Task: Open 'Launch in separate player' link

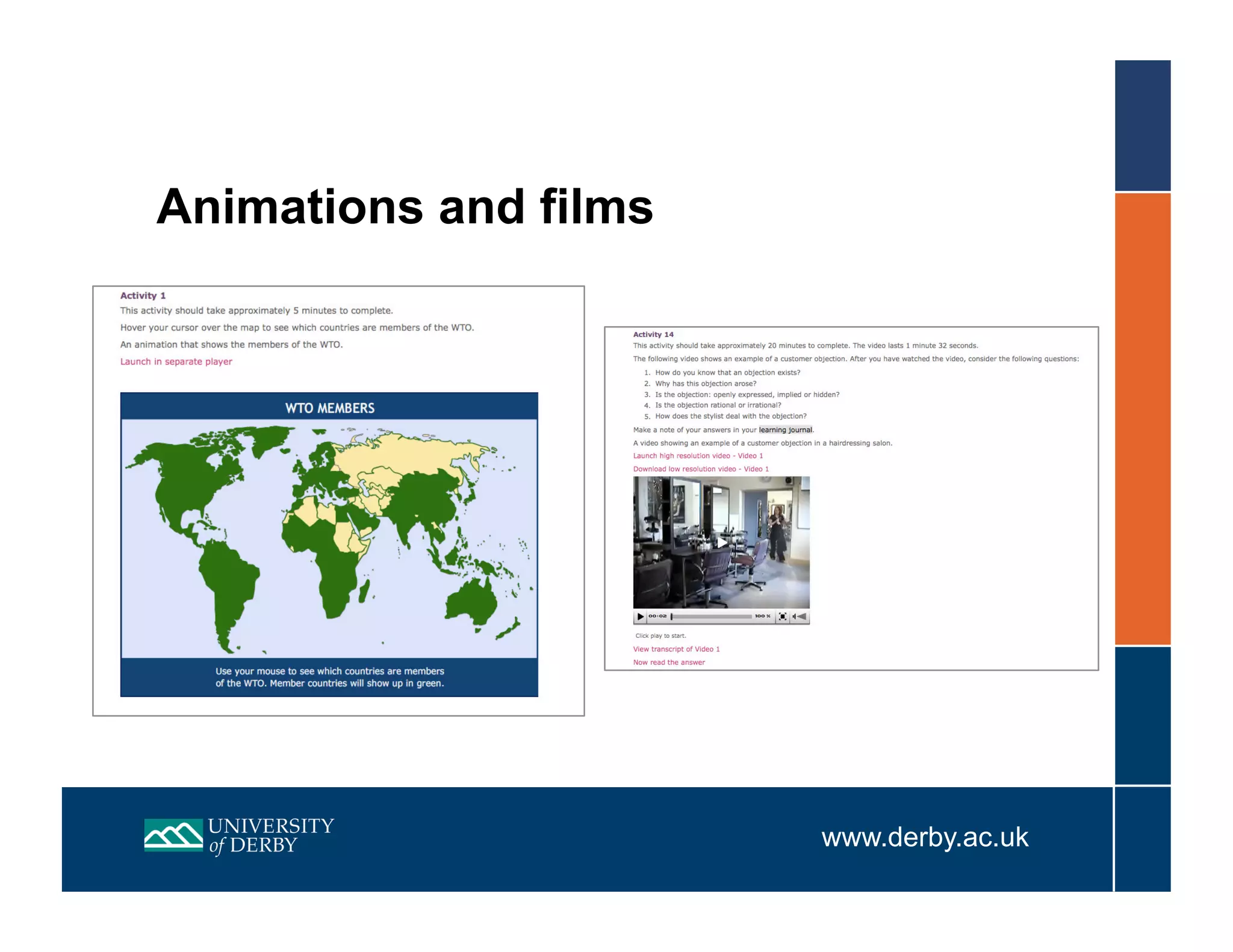Action: [x=176, y=362]
